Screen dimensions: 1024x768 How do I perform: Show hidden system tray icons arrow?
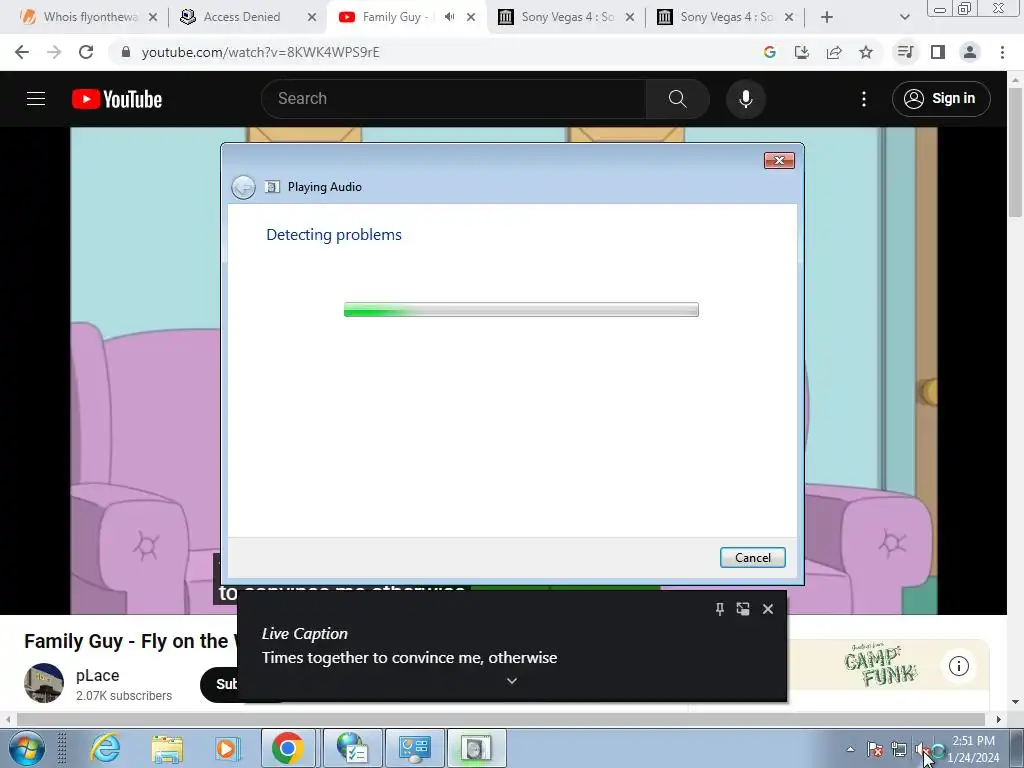click(x=850, y=750)
